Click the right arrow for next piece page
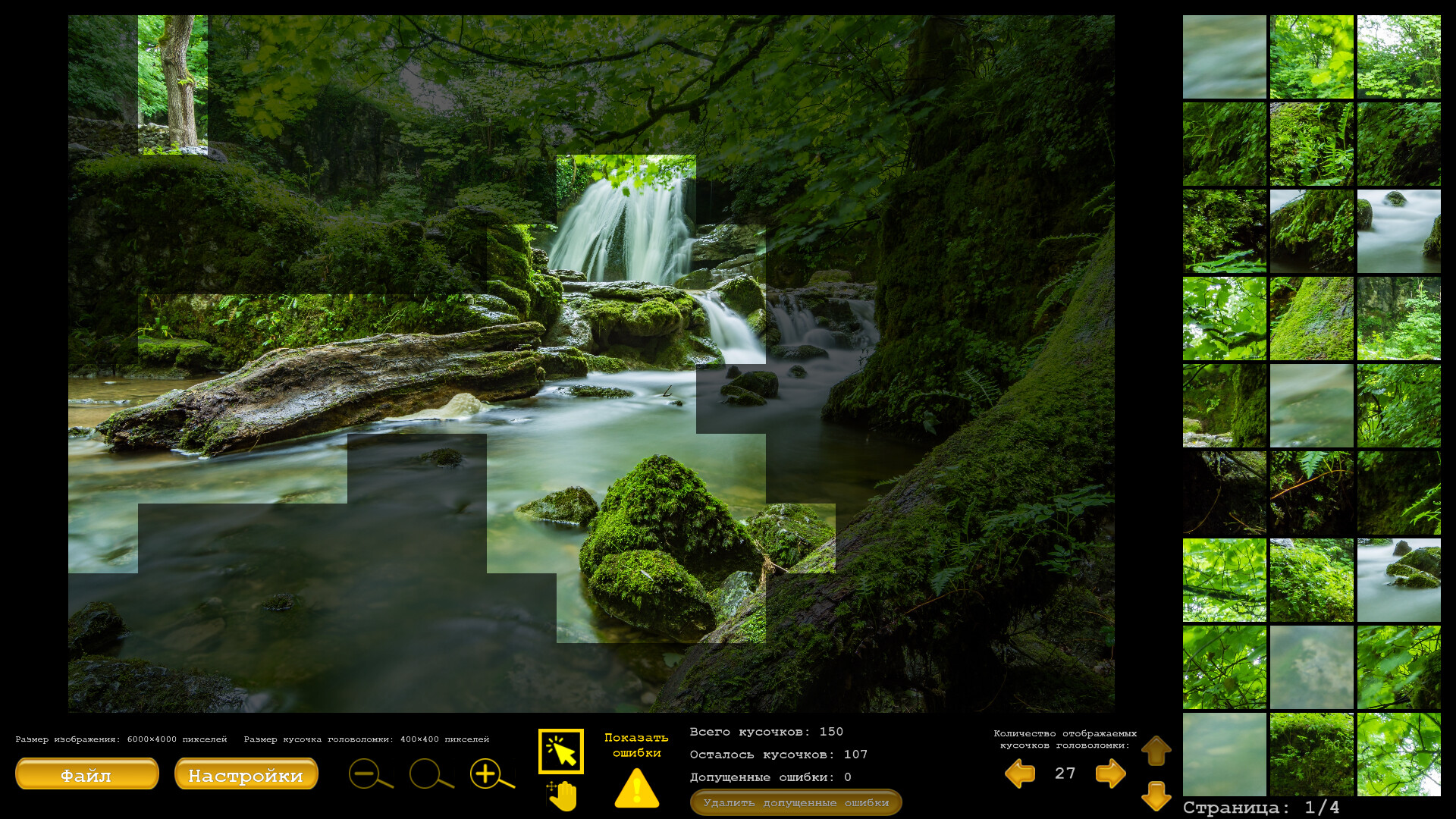This screenshot has height=819, width=1456. (1109, 773)
